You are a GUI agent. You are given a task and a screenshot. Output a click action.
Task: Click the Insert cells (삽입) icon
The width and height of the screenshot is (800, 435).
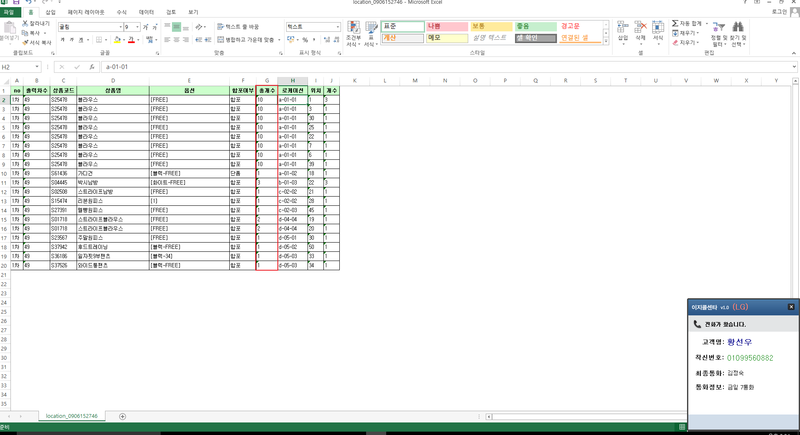point(623,28)
